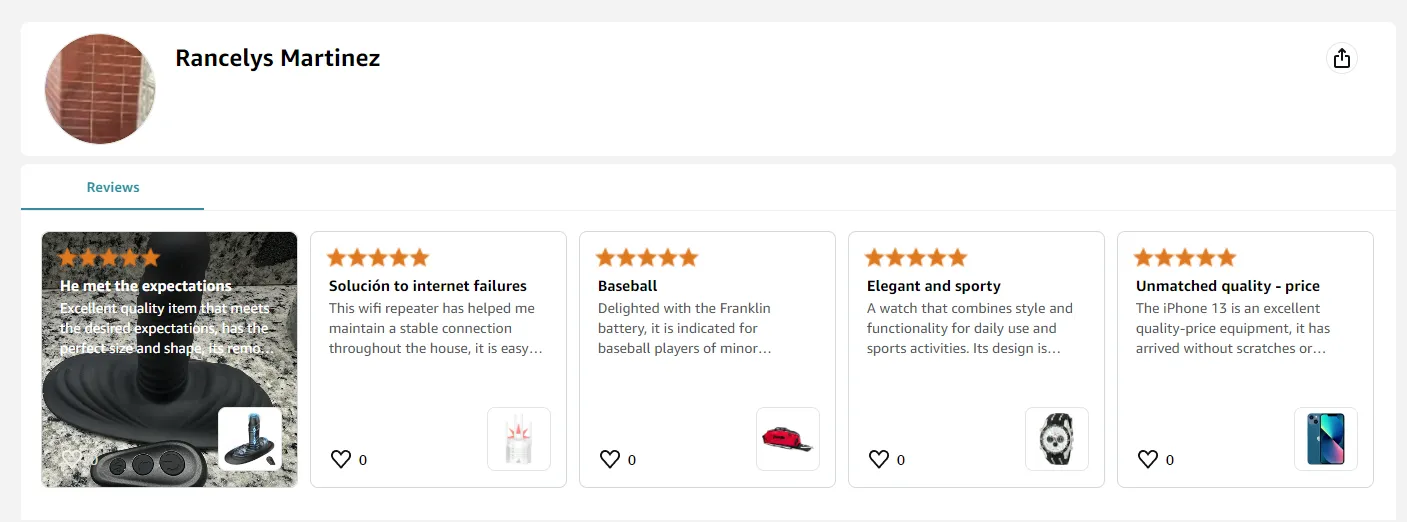
Task: Open the iPhone 13 product thumbnail
Action: tap(1326, 439)
